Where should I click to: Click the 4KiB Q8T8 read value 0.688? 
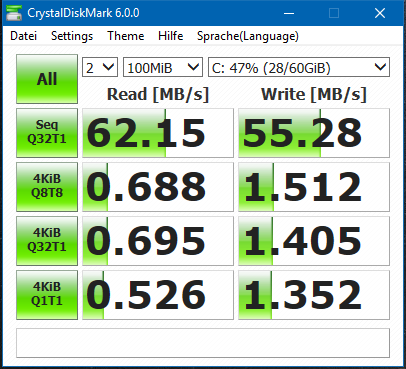(158, 187)
